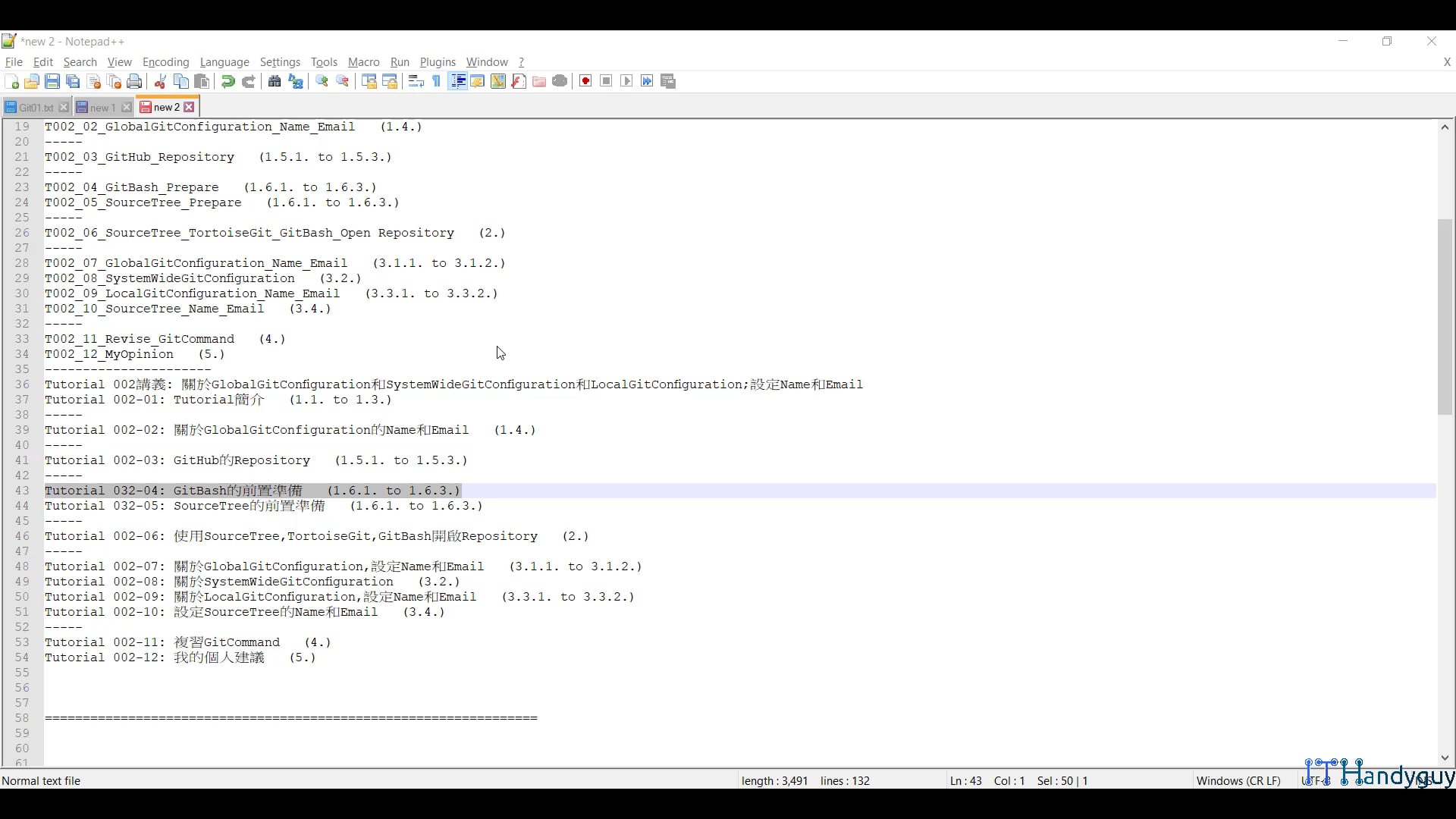Open the Find dialog via binoculars icon
1456x819 pixels.
coord(275,81)
